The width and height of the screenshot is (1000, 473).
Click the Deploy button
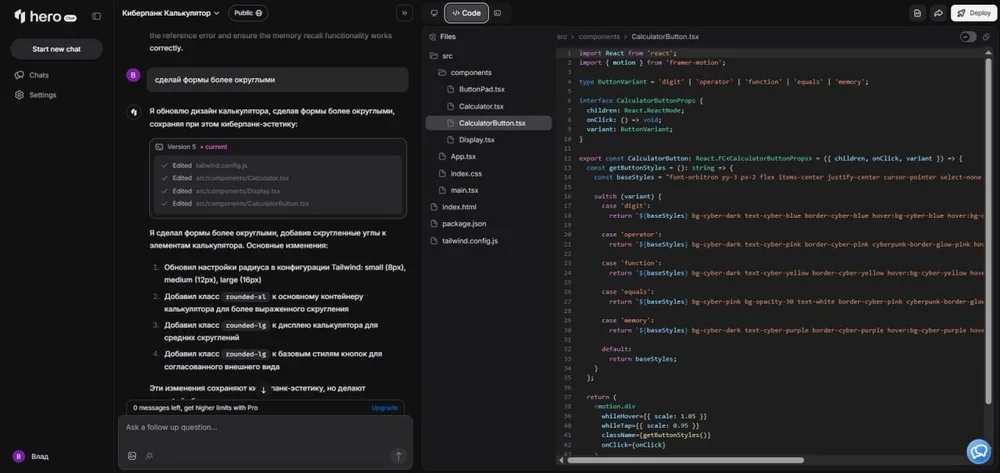click(x=974, y=13)
